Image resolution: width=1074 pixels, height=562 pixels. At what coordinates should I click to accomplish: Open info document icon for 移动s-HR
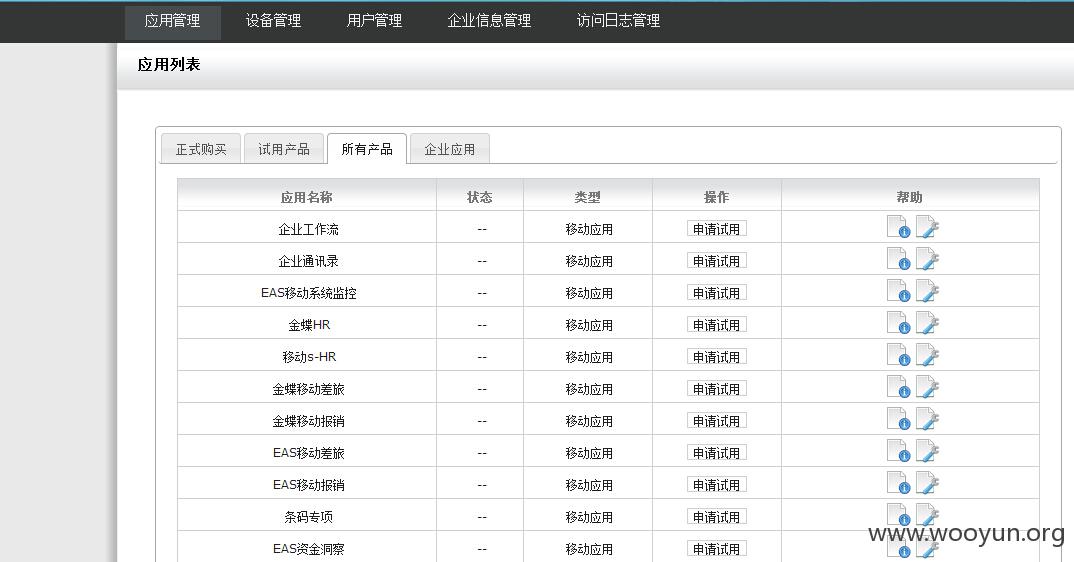coord(898,355)
